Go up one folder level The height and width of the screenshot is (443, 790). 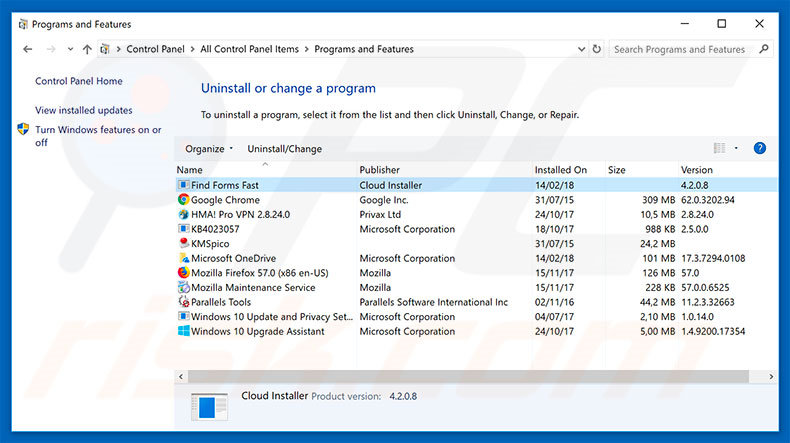click(x=87, y=49)
